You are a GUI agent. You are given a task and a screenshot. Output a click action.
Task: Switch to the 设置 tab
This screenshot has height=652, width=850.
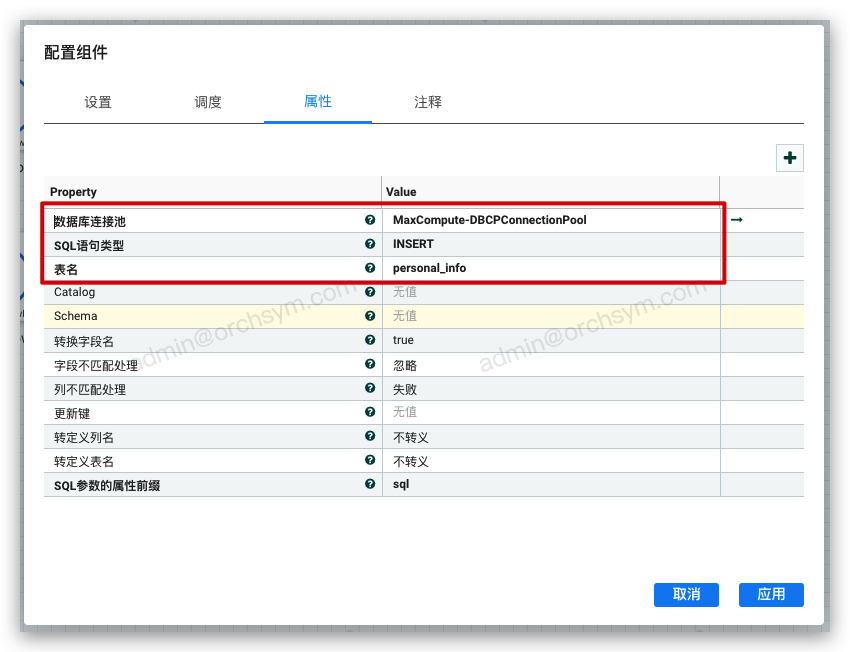click(x=98, y=102)
